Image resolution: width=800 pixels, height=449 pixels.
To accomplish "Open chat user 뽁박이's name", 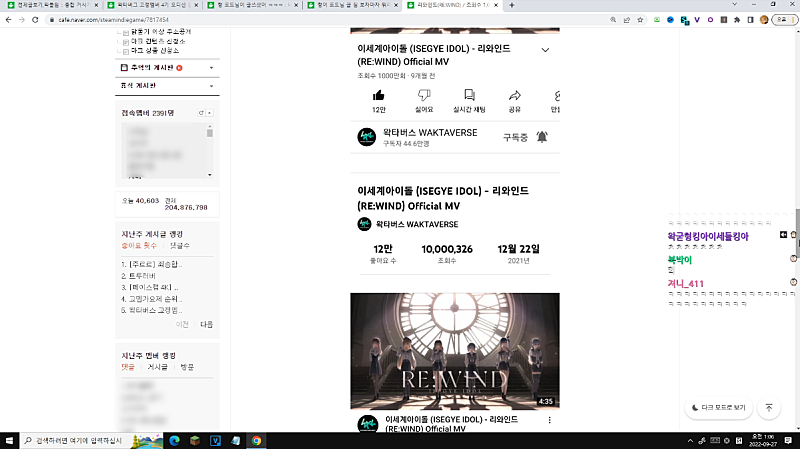I will point(680,260).
